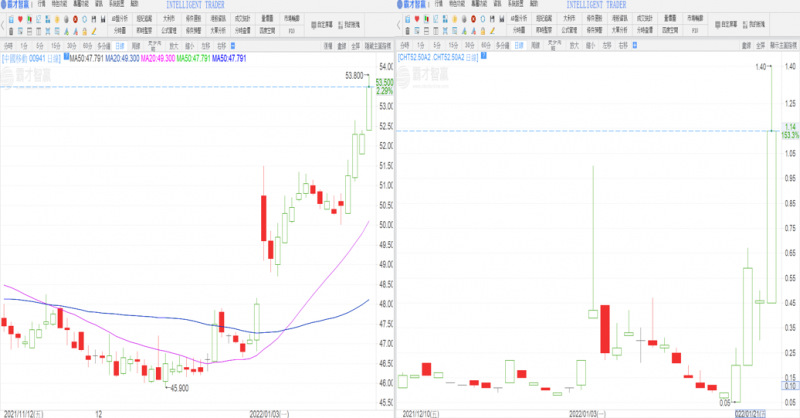
Task: Click the 大利市 button in the 00941 window
Action: (x=170, y=18)
